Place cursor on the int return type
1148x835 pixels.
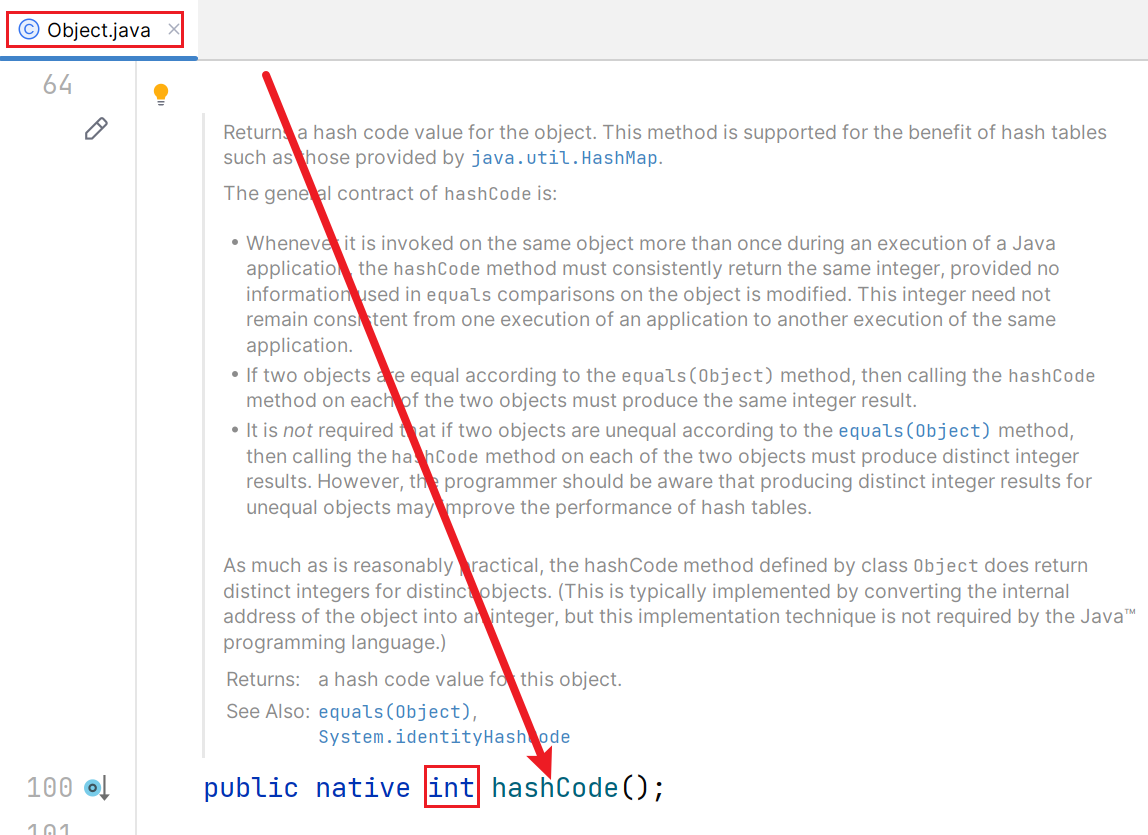pyautogui.click(x=451, y=788)
